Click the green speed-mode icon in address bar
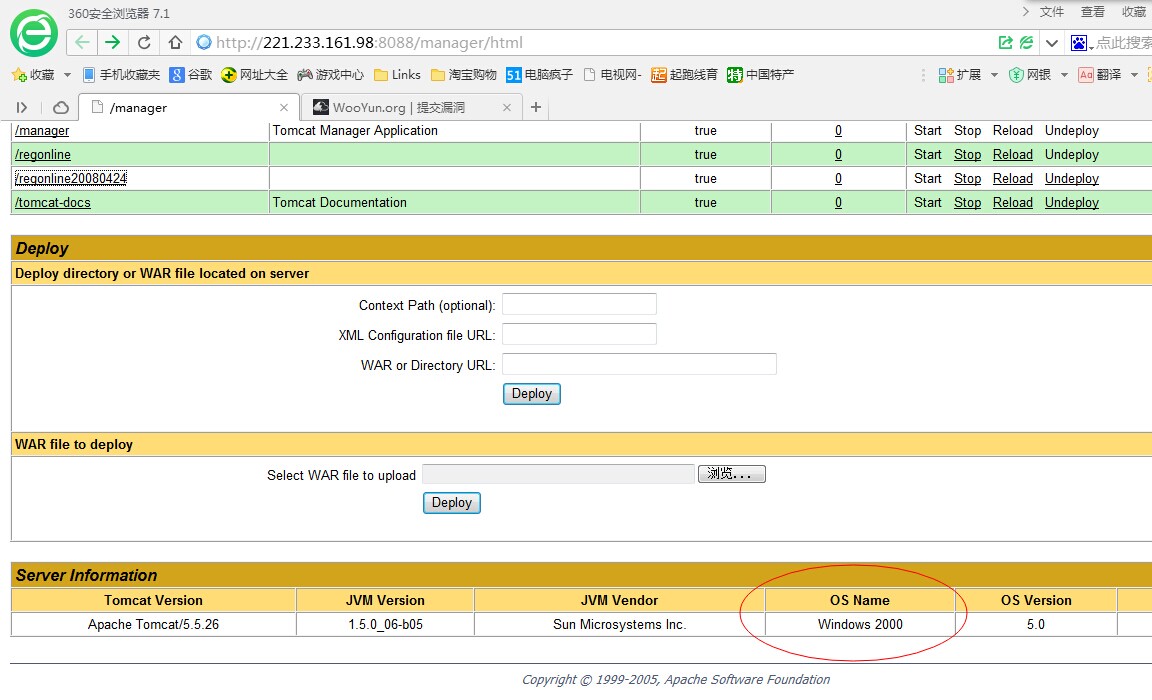Image resolution: width=1152 pixels, height=700 pixels. point(1026,43)
